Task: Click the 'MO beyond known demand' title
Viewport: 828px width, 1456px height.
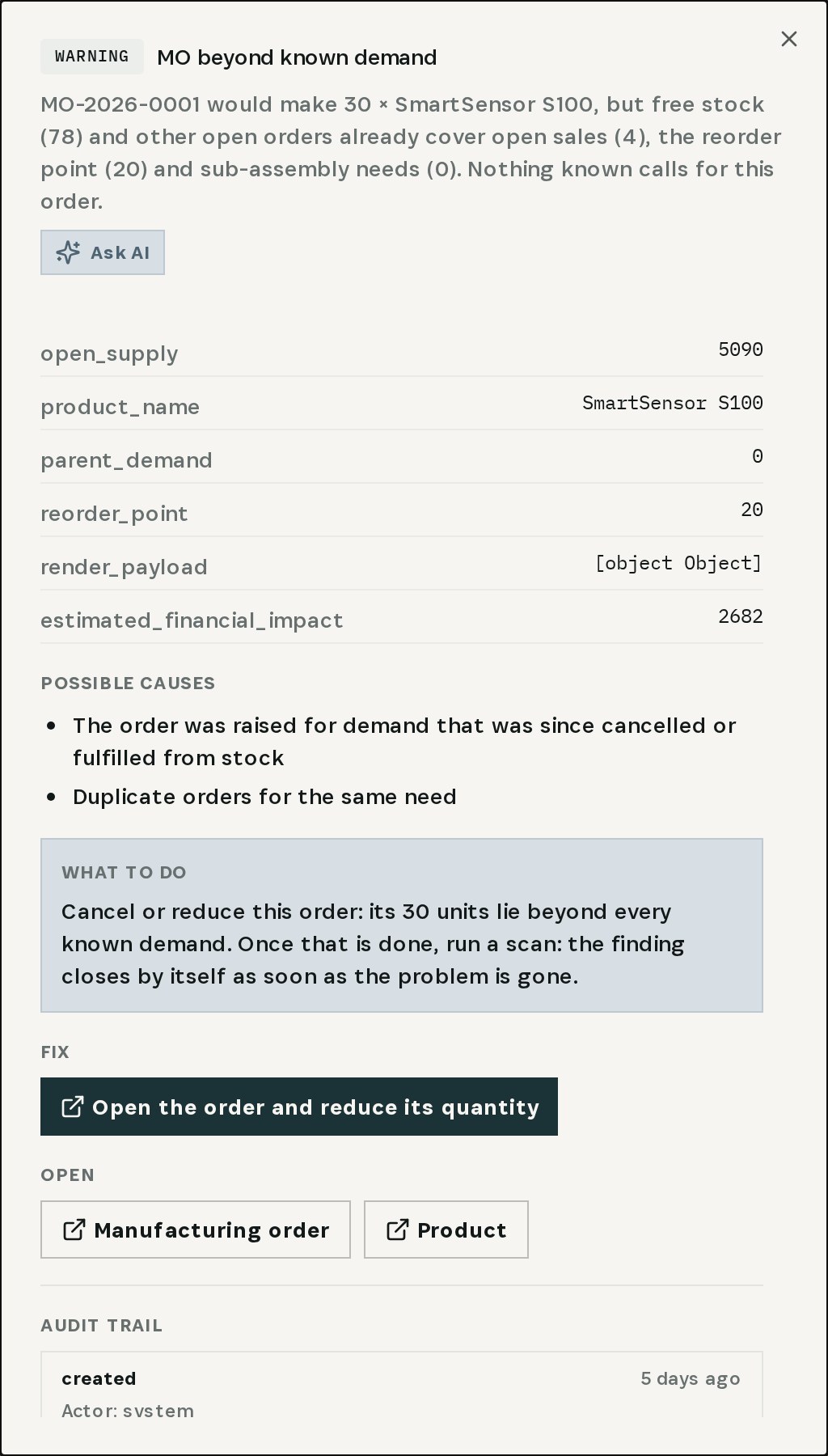Action: (297, 57)
